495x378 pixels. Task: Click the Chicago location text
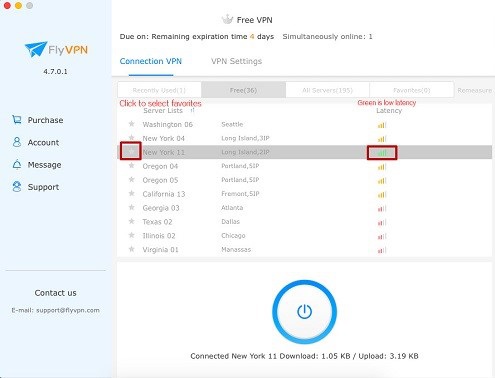tap(233, 236)
